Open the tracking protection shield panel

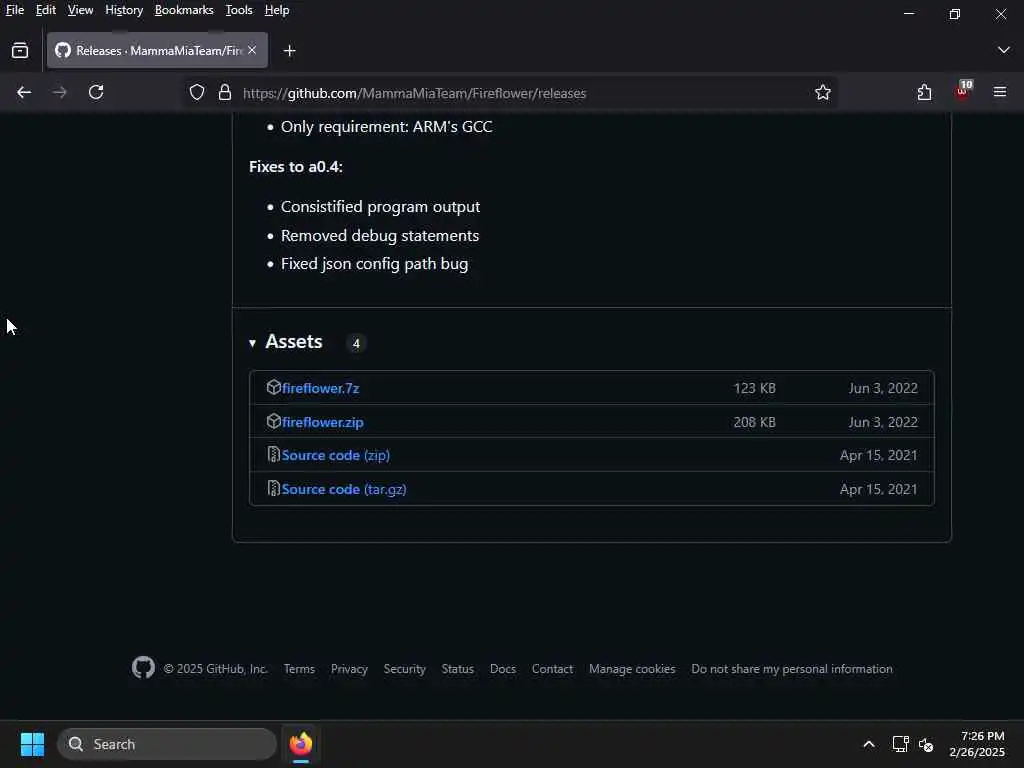[x=197, y=93]
